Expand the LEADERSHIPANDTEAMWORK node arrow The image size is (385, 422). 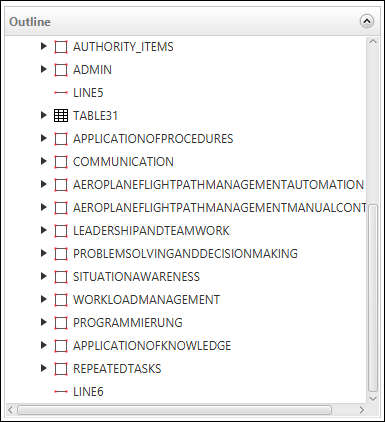43,230
